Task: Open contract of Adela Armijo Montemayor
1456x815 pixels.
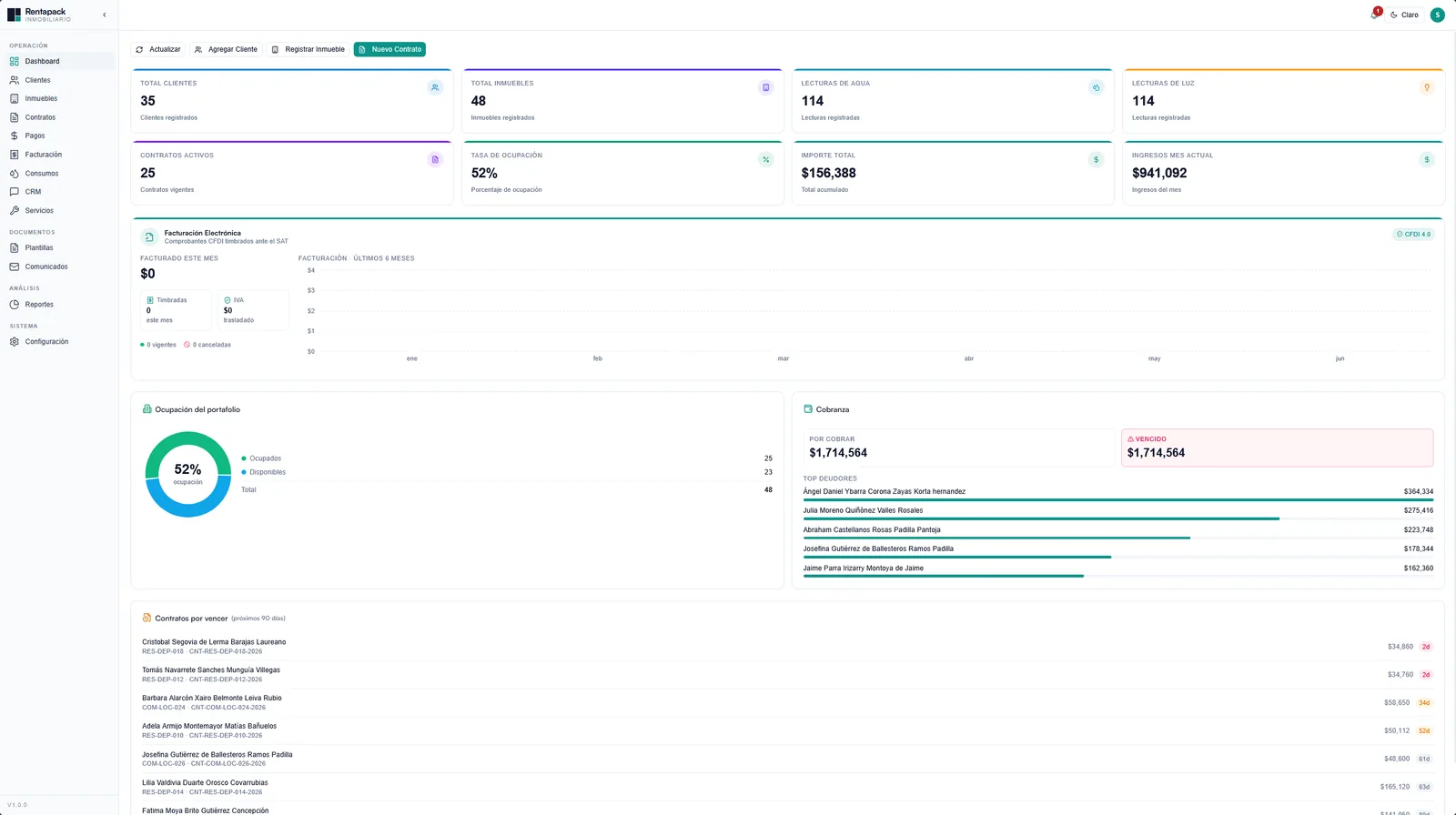Action: (788, 730)
